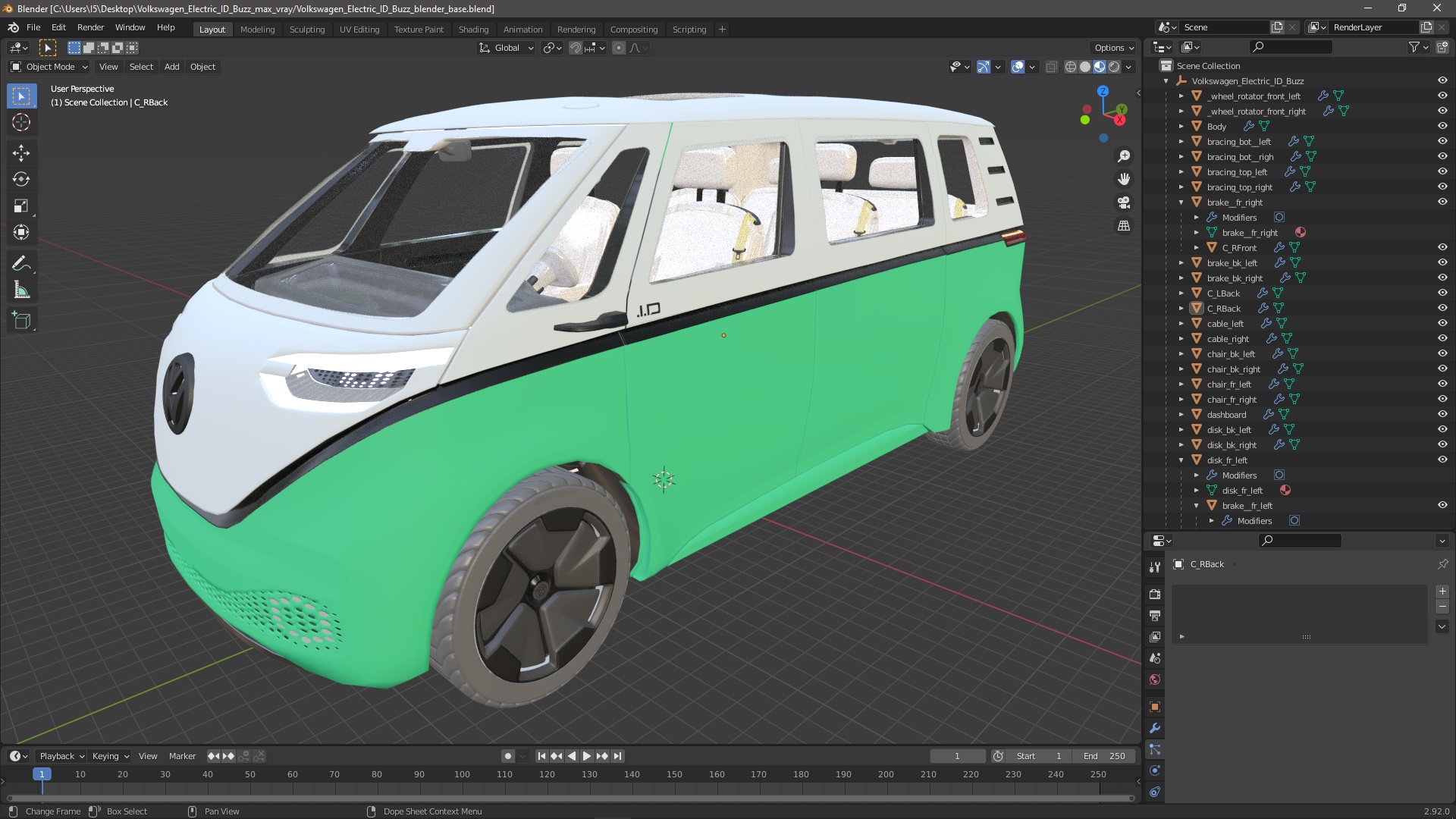Hide chair_fr_left in outliner
1456x819 pixels.
pos(1442,384)
